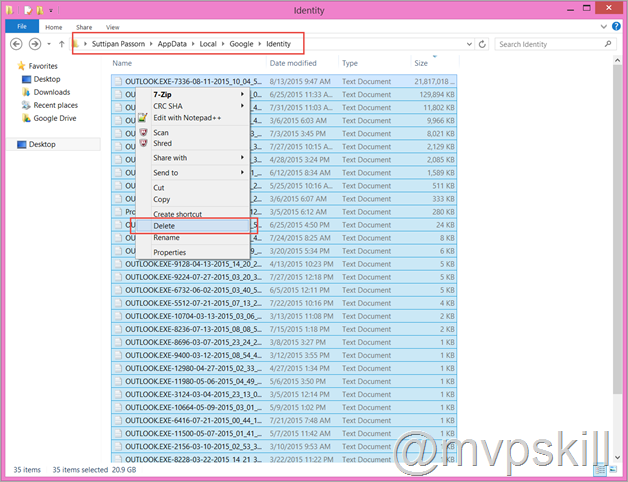Select file OUTLOOK.EXE-5512-07-21-2015
Viewport: 628px width, 482px height.
[284, 303]
